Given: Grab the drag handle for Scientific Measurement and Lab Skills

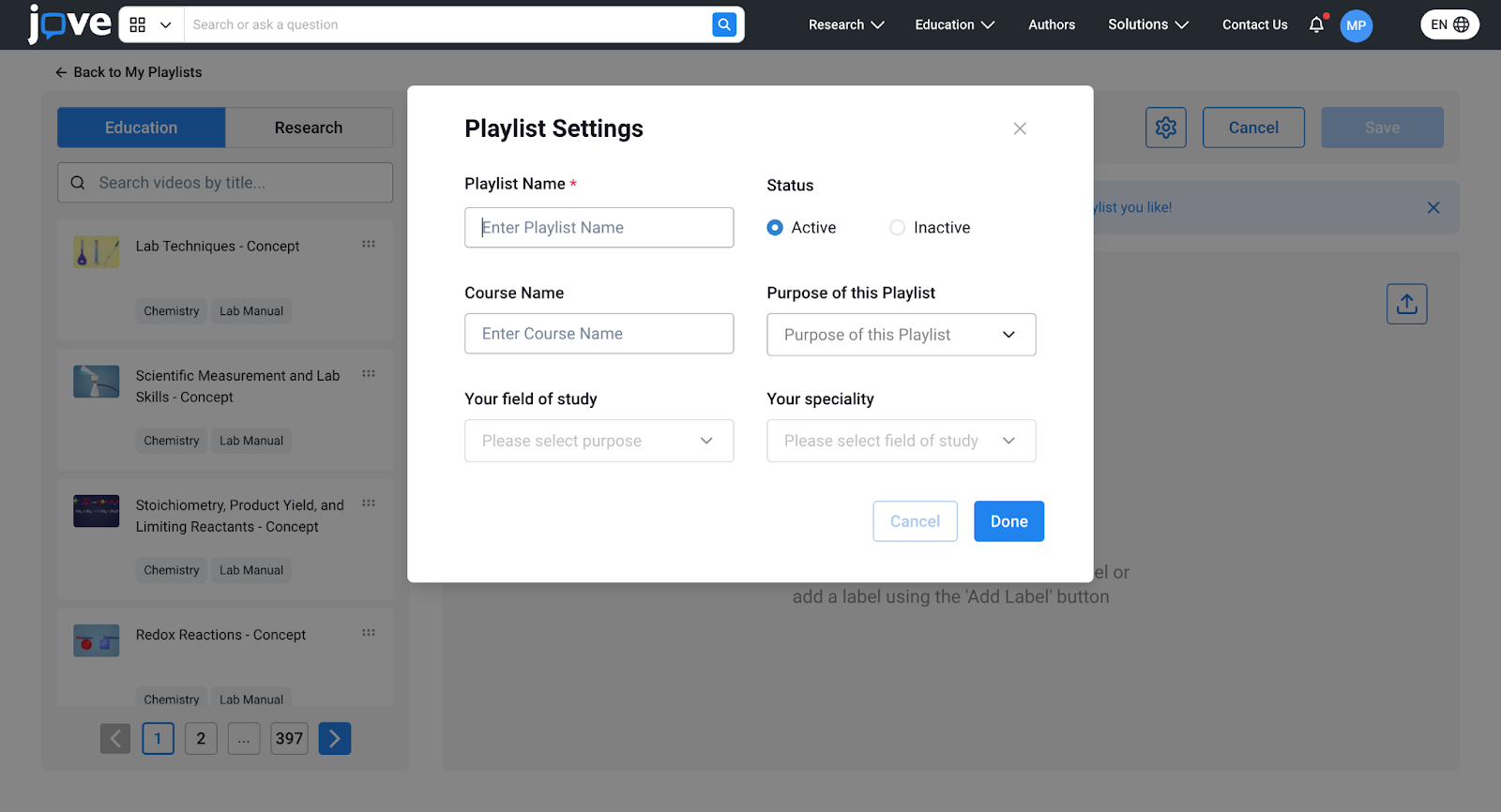Looking at the screenshot, I should [x=369, y=373].
